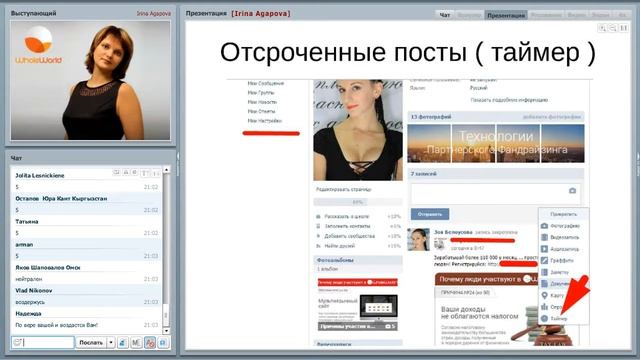
Task: Select chat sender Vlad Nikonov
Action: (33, 291)
